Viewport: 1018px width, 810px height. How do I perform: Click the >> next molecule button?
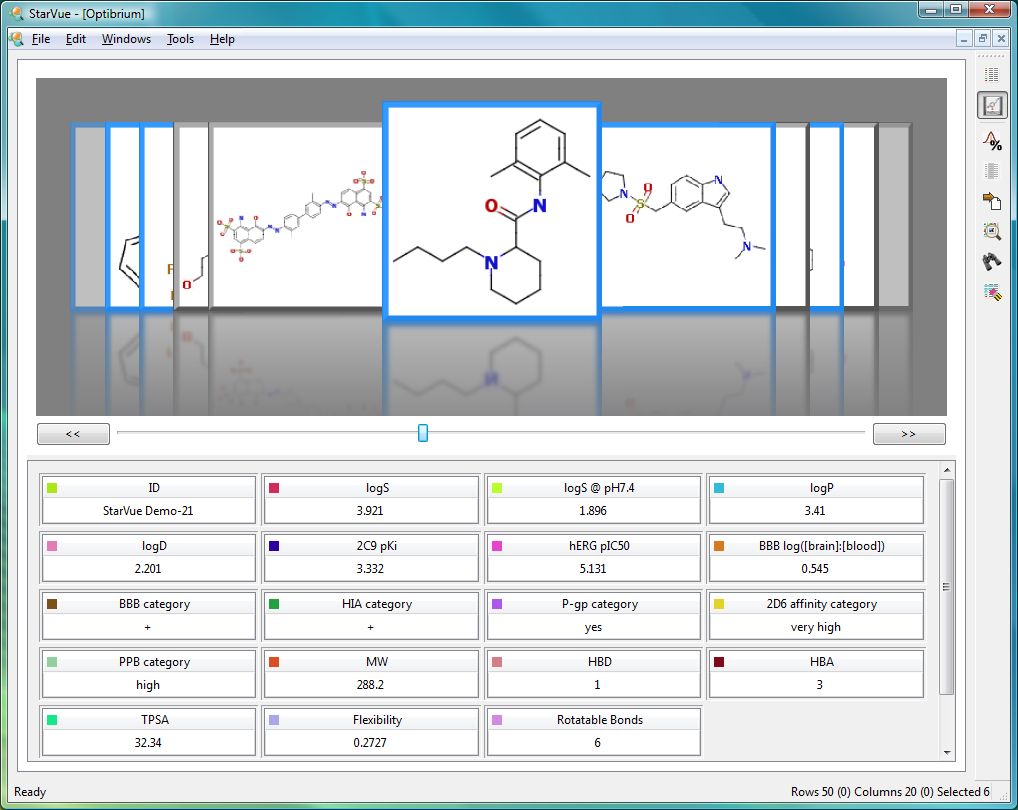point(908,434)
